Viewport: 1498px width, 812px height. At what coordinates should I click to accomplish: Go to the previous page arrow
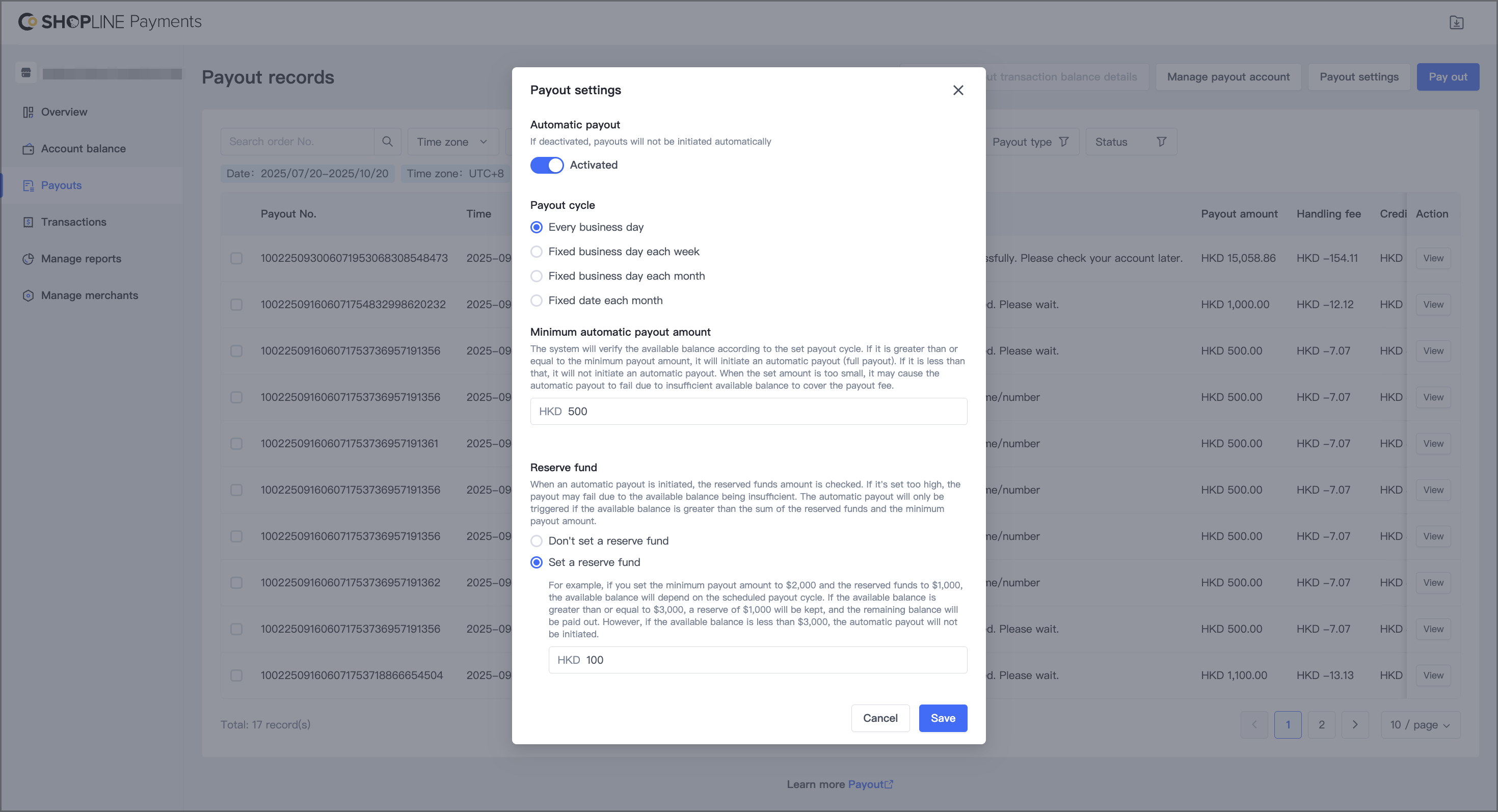[1254, 724]
